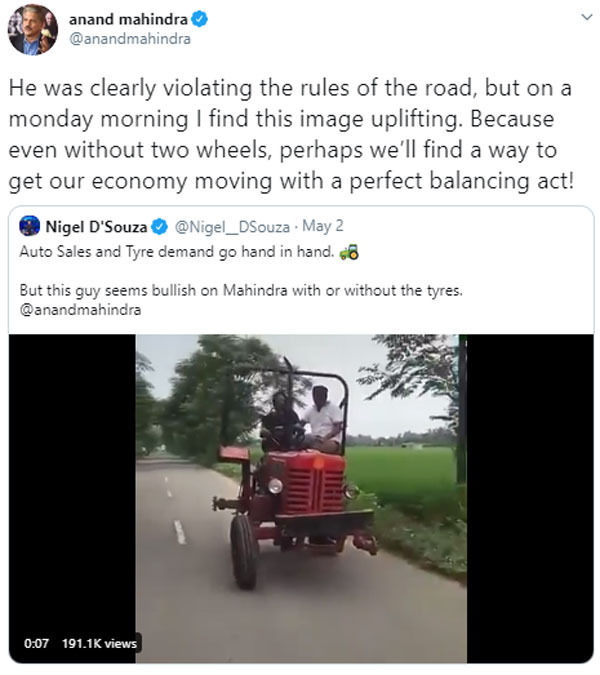This screenshot has height=675, width=600.
Task: Click the @anandmahindra mention in quoted tweet
Action: (80, 310)
